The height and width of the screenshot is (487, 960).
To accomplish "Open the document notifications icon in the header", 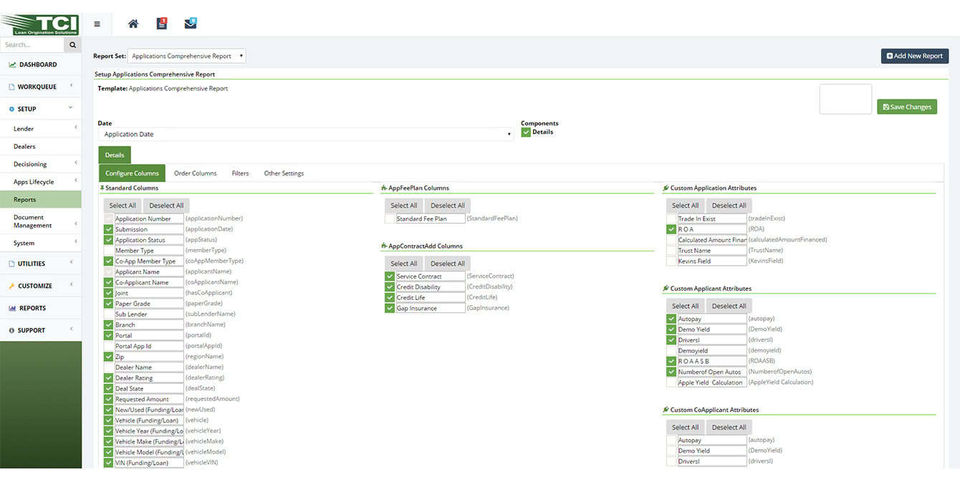I will coord(162,23).
